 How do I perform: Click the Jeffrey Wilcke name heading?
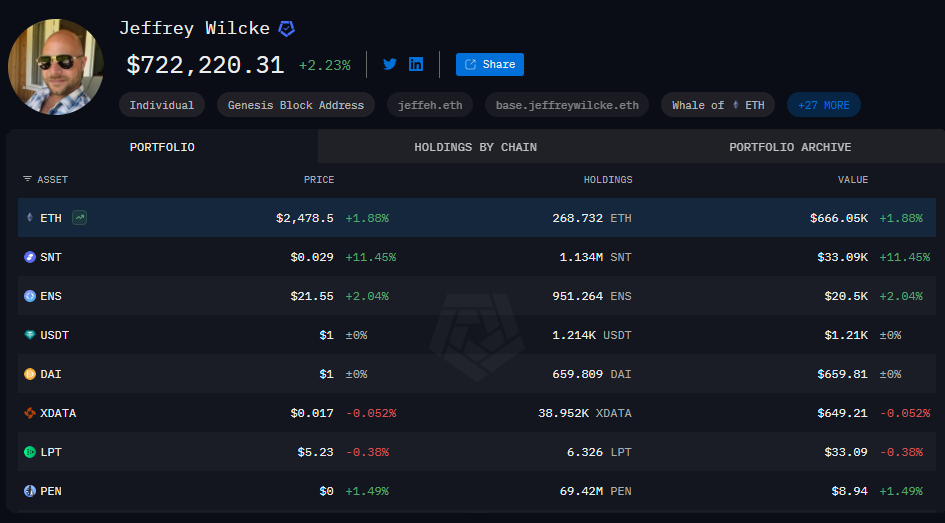click(x=194, y=28)
